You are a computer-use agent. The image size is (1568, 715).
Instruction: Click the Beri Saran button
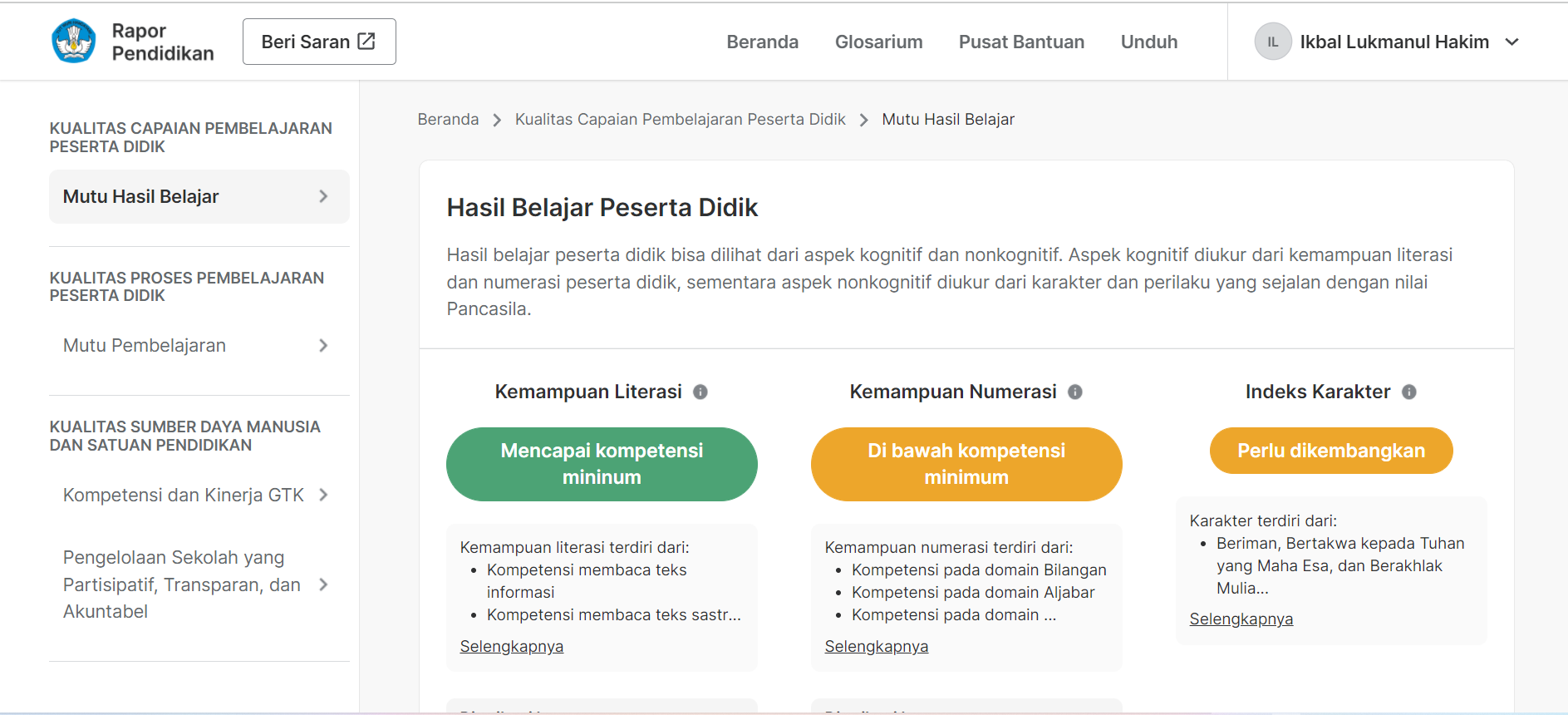tap(319, 42)
